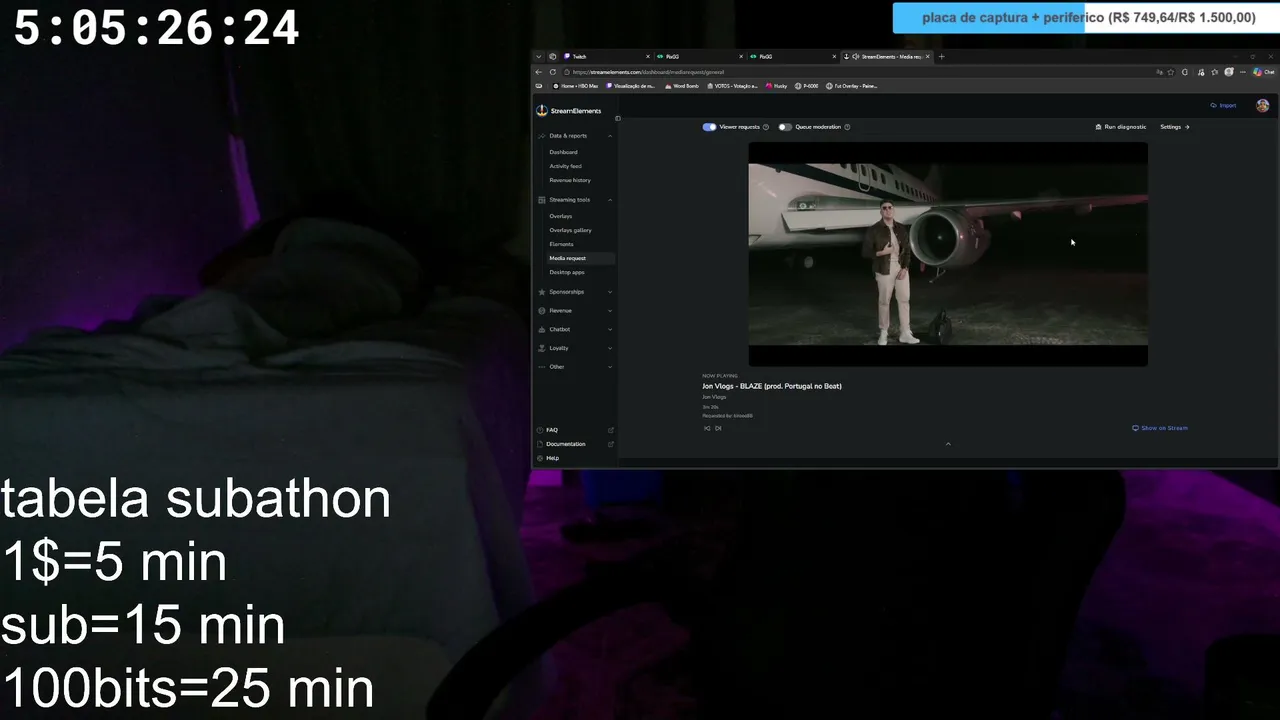Click the browser profile icon

(x=1229, y=72)
